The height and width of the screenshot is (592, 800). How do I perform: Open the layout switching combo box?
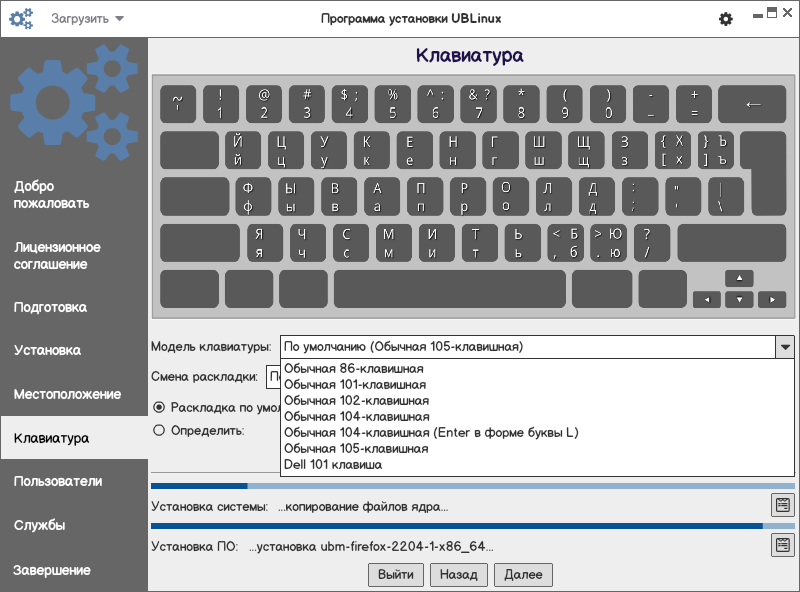tap(273, 377)
